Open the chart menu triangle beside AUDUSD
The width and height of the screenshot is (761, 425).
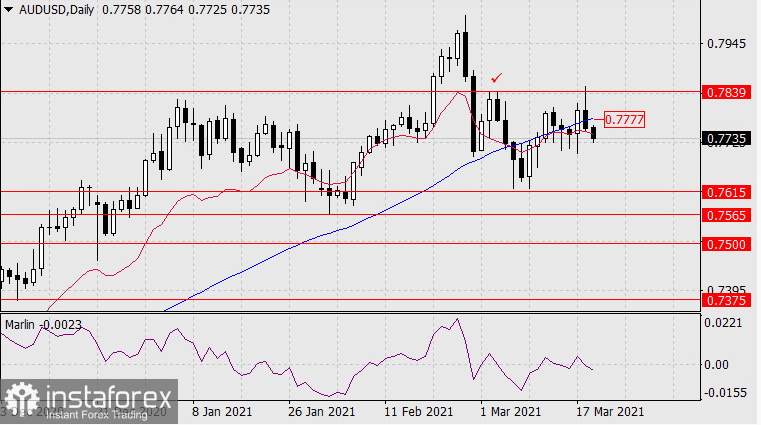9,10
